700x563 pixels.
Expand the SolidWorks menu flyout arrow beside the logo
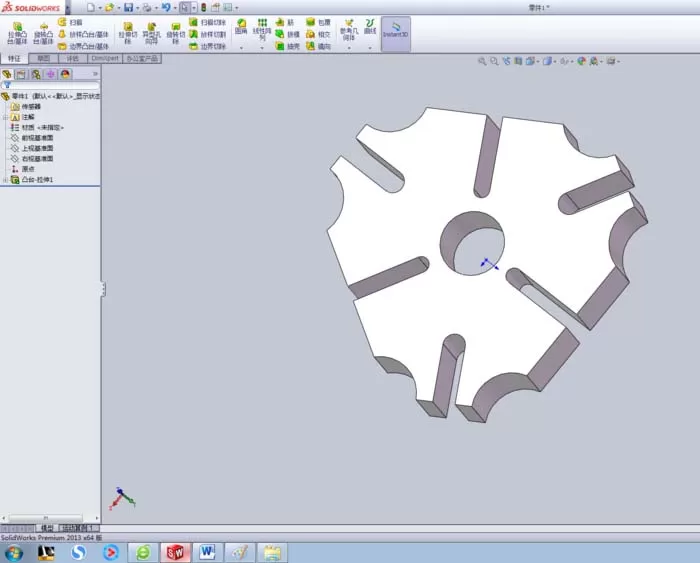point(68,8)
